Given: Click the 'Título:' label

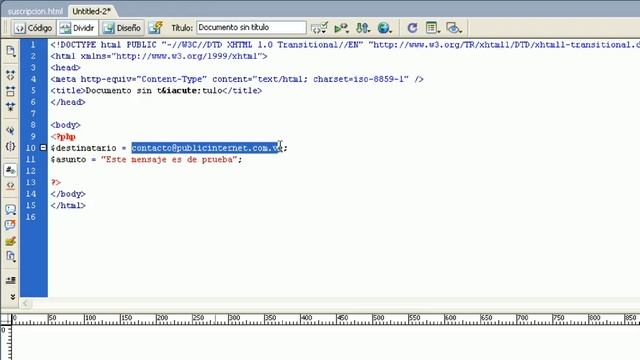Looking at the screenshot, I should click(x=182, y=28).
